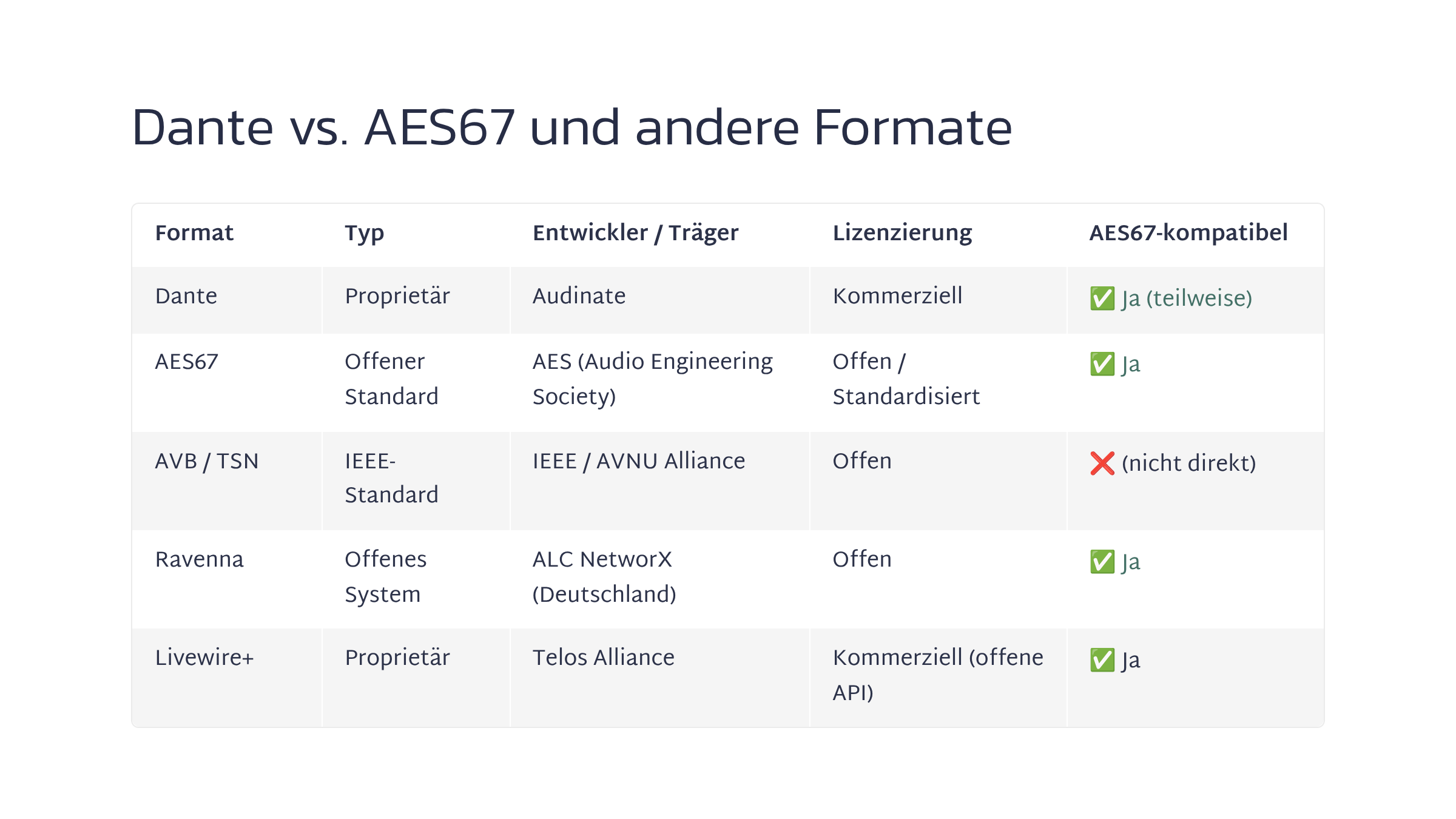This screenshot has height=819, width=1456.
Task: Click the green checkmark in the Dante row
Action: pos(1102,298)
